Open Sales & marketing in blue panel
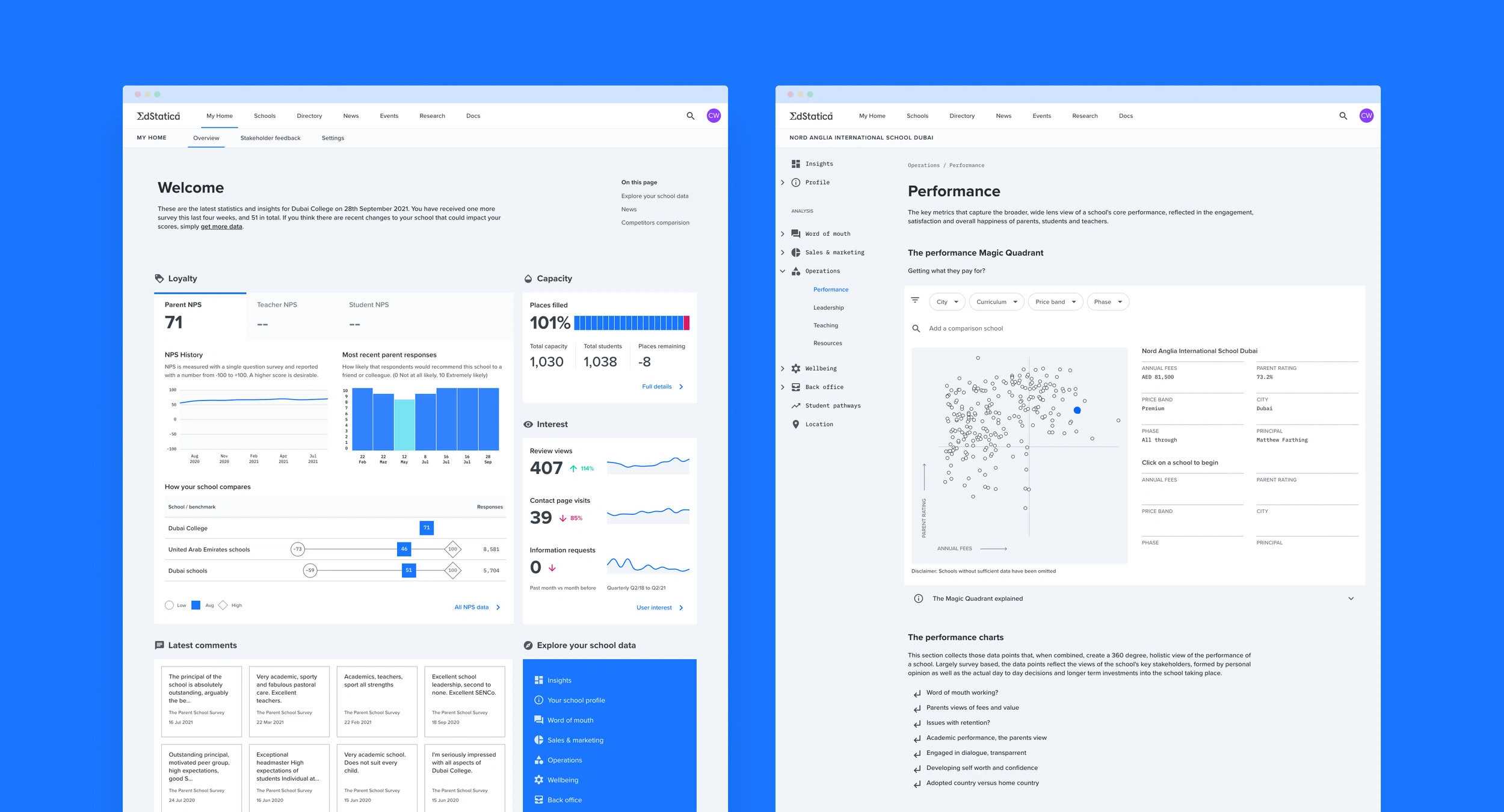The width and height of the screenshot is (1504, 812). 575,740
